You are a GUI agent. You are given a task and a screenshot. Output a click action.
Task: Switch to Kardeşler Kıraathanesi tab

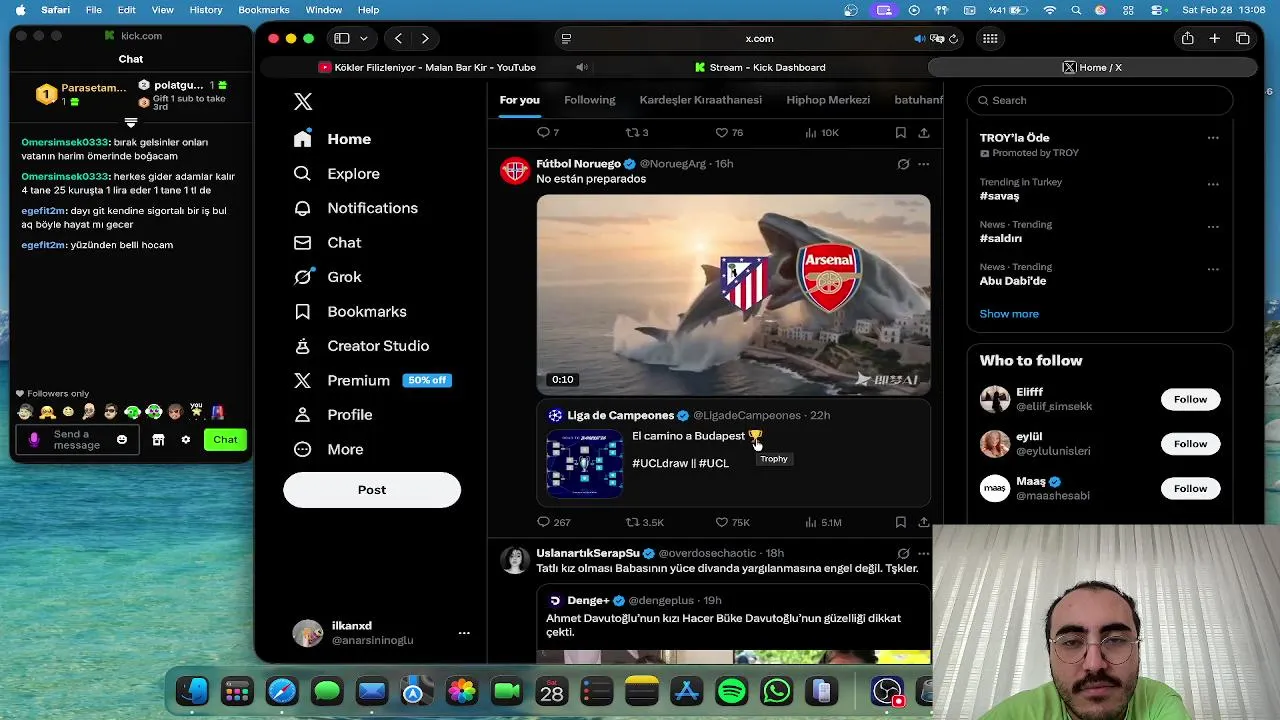pos(700,100)
